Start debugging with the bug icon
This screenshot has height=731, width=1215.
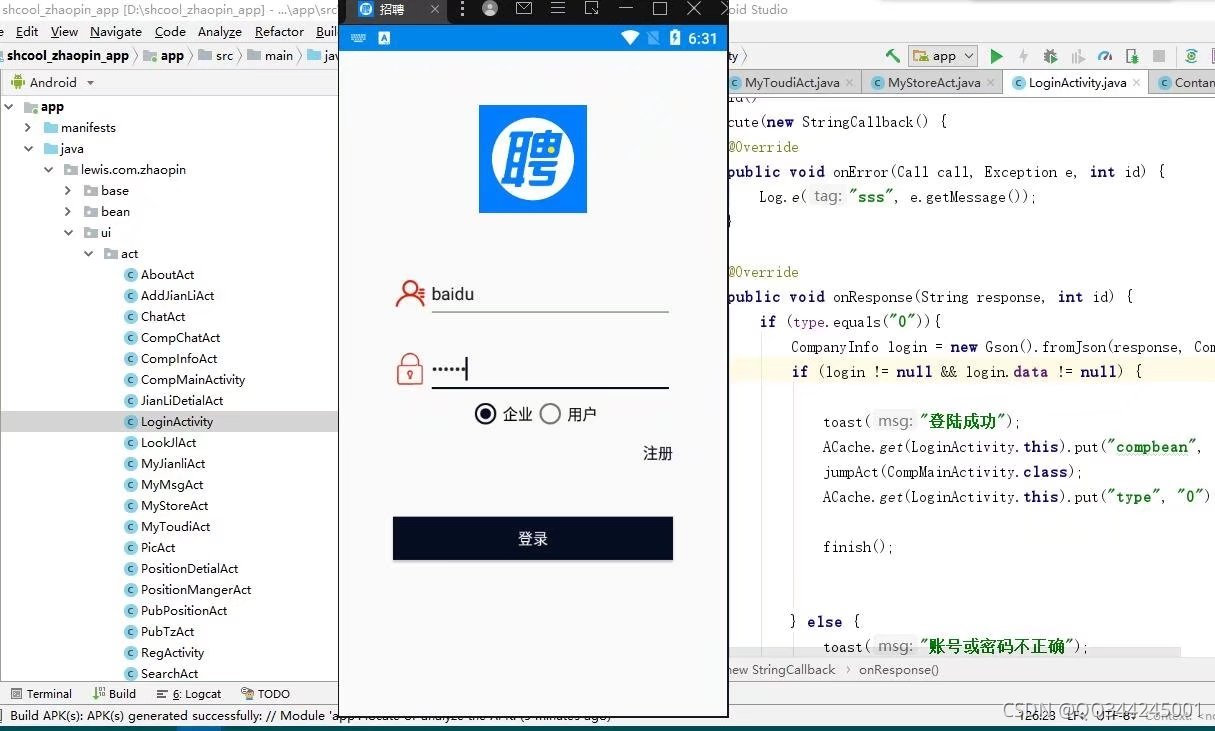click(x=1050, y=56)
